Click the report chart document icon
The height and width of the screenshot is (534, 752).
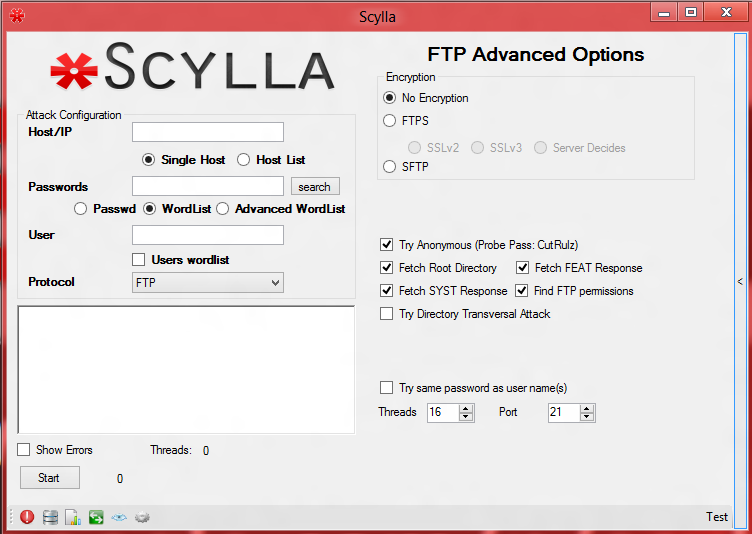click(73, 517)
